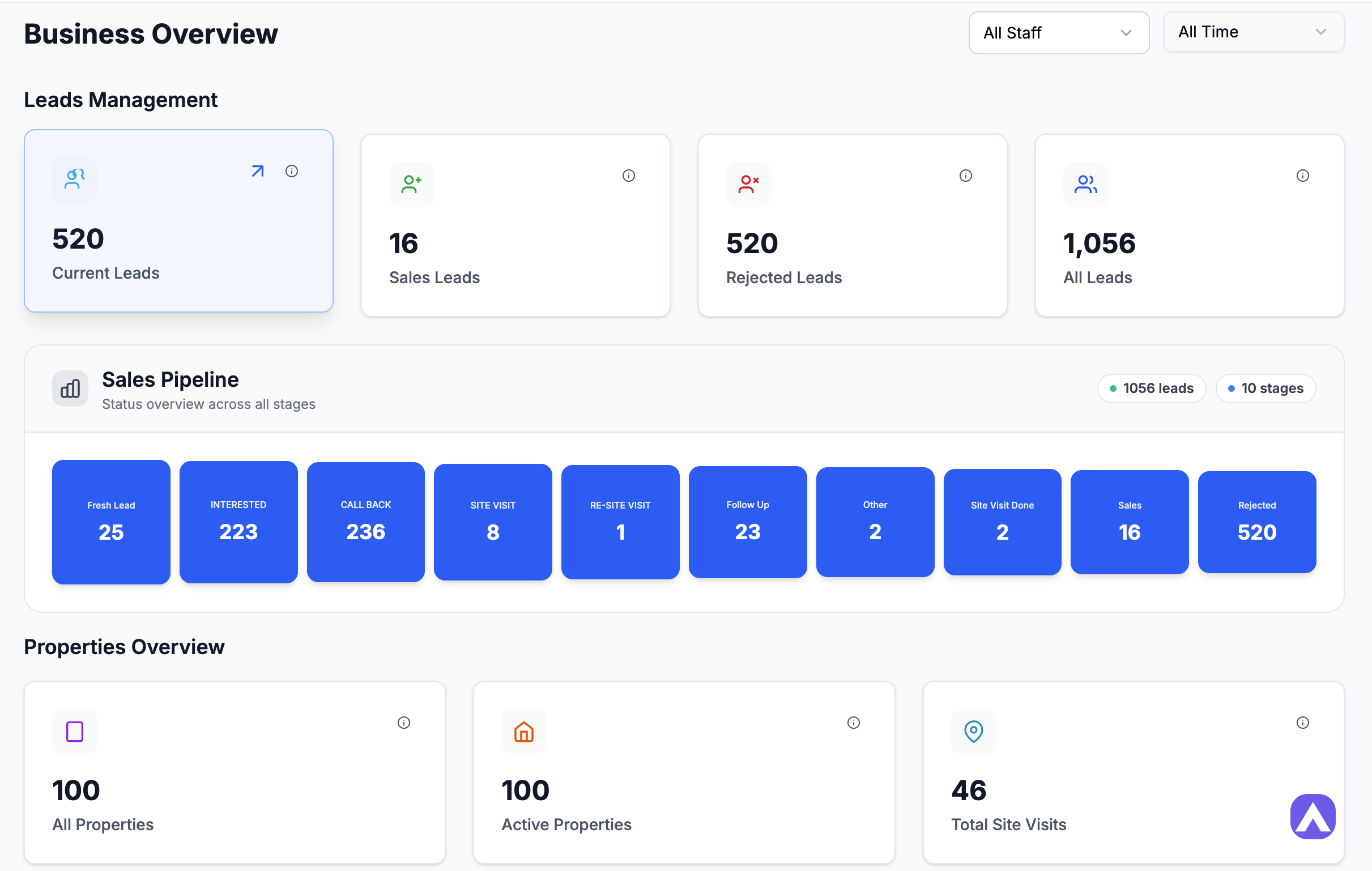Click the Sales Pipeline bar chart icon
Viewport: 1372px width, 871px height.
point(70,388)
